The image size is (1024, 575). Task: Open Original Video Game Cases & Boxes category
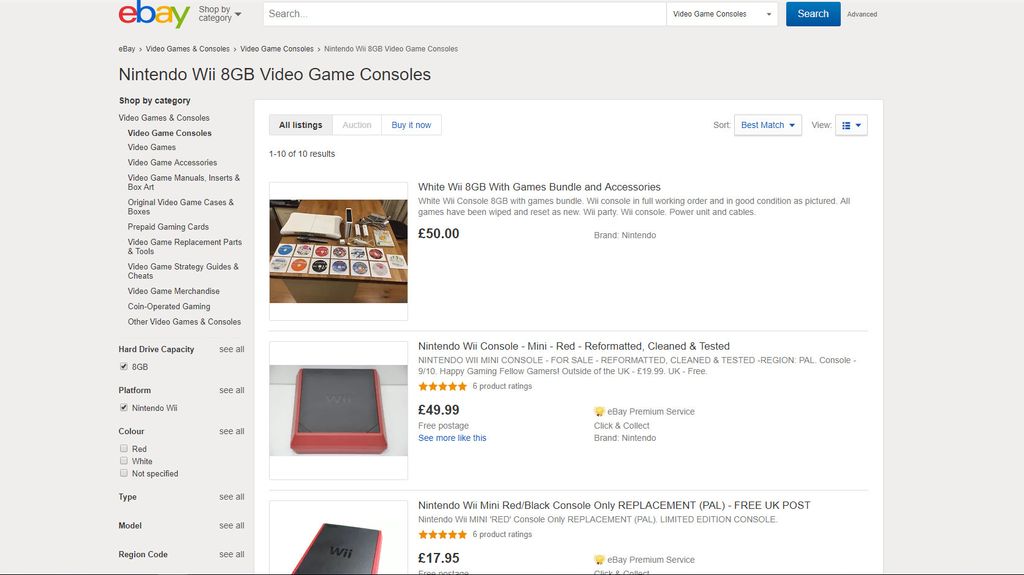pos(181,207)
